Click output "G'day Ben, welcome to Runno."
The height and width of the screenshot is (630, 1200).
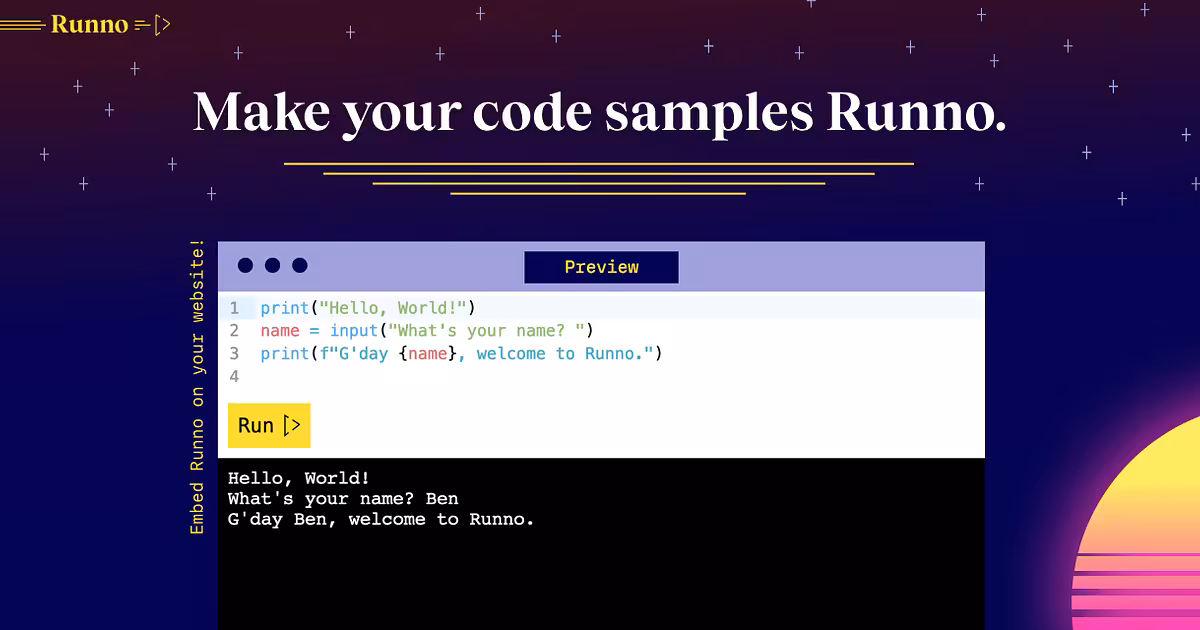click(381, 519)
